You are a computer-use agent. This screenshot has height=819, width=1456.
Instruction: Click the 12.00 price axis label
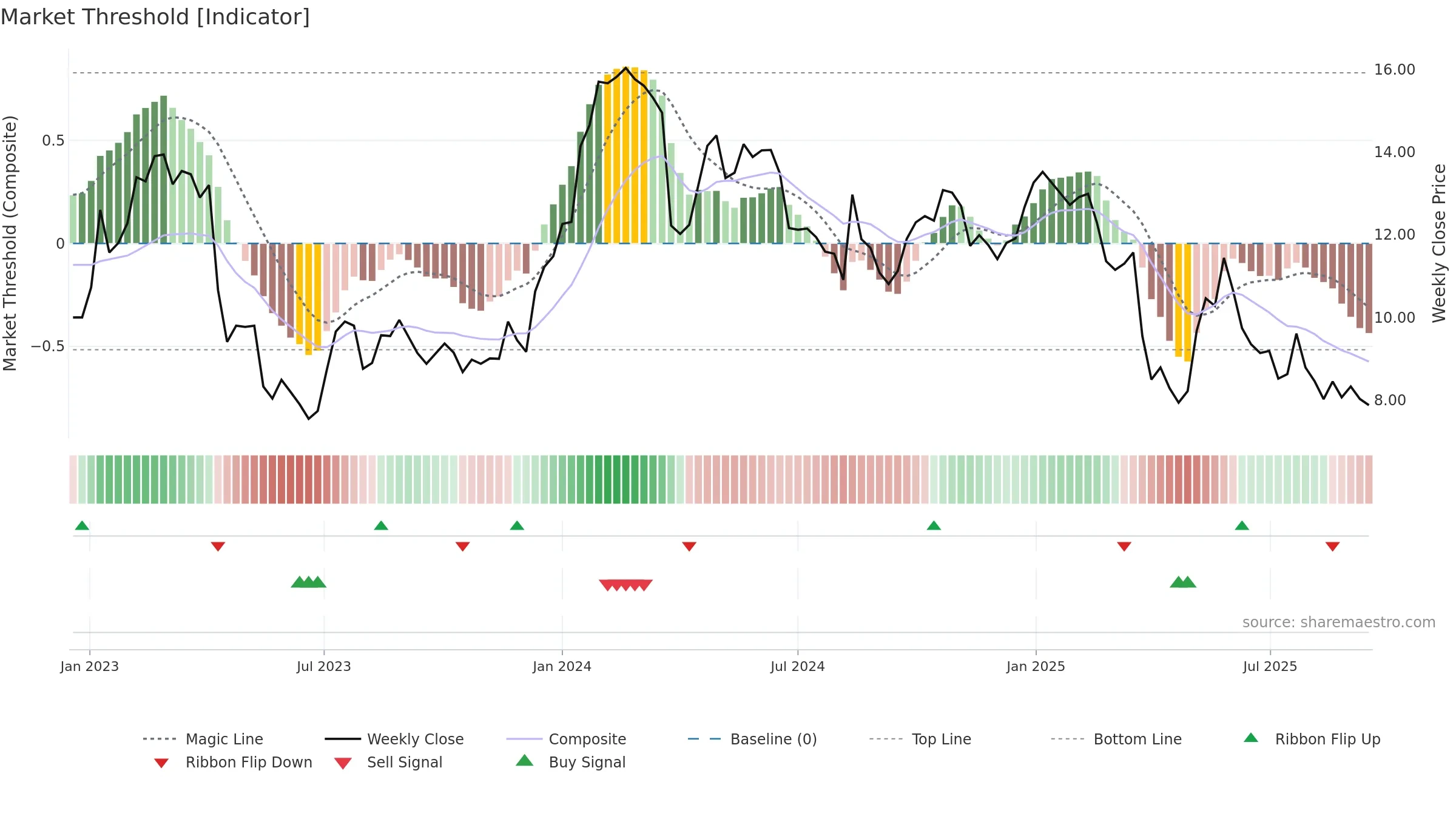1395,235
